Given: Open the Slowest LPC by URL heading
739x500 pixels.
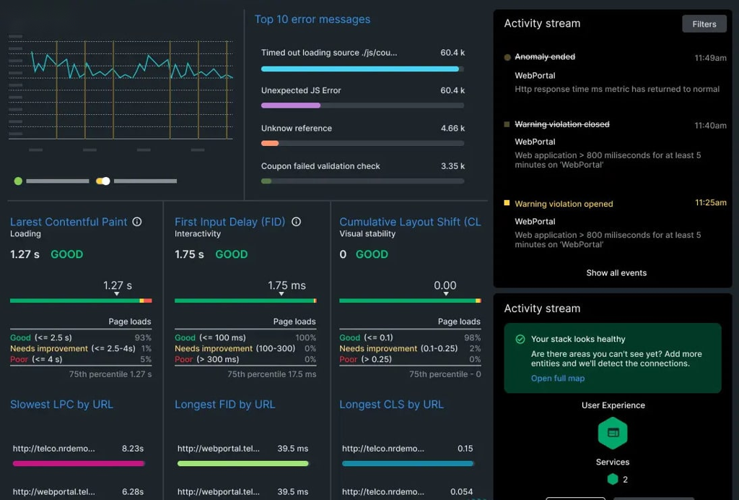Looking at the screenshot, I should pyautogui.click(x=59, y=405).
